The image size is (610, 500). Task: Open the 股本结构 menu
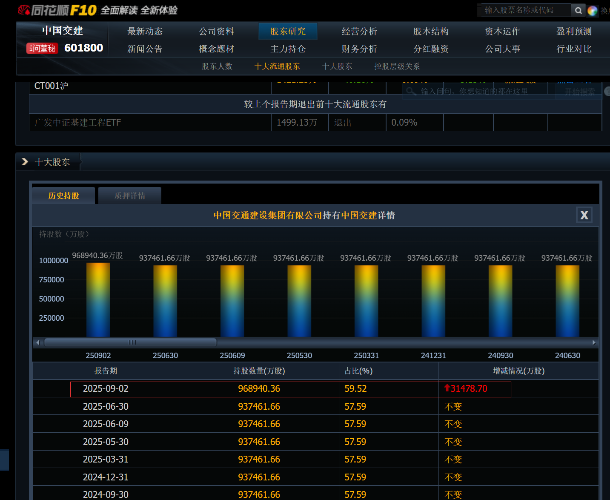point(431,32)
